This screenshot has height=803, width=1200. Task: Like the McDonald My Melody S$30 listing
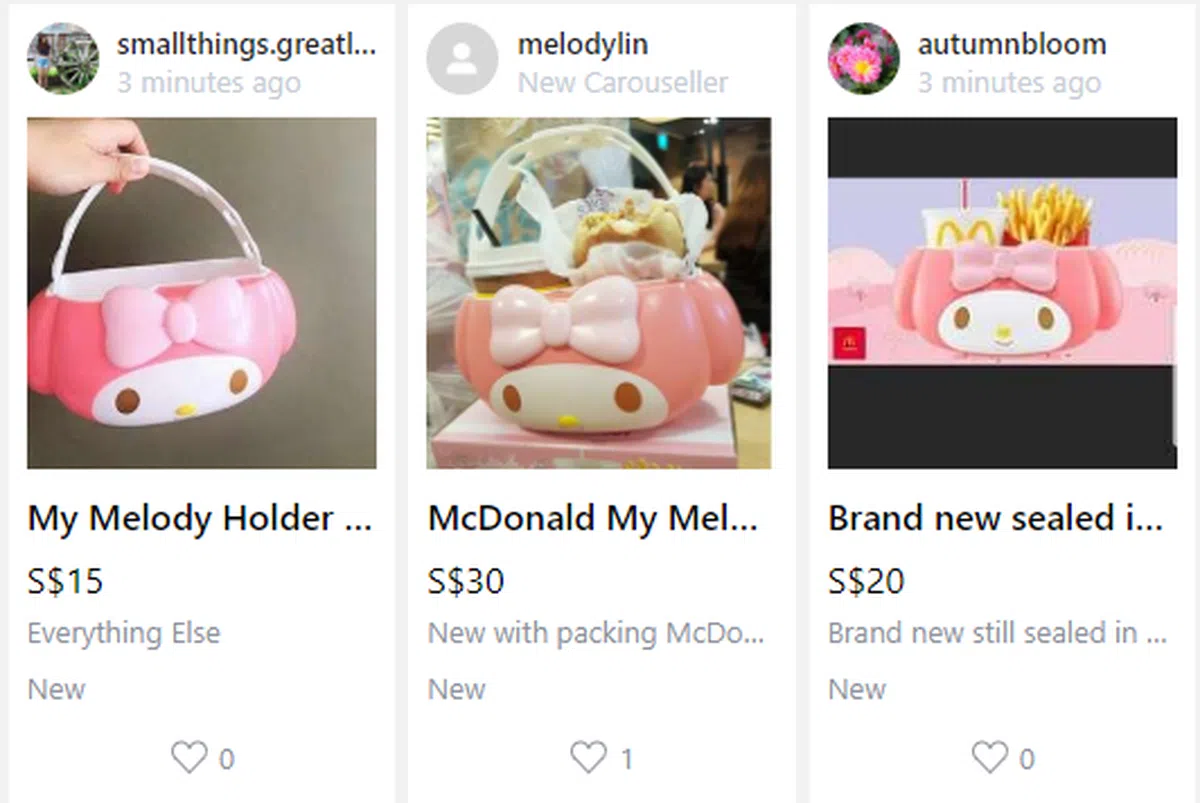589,758
